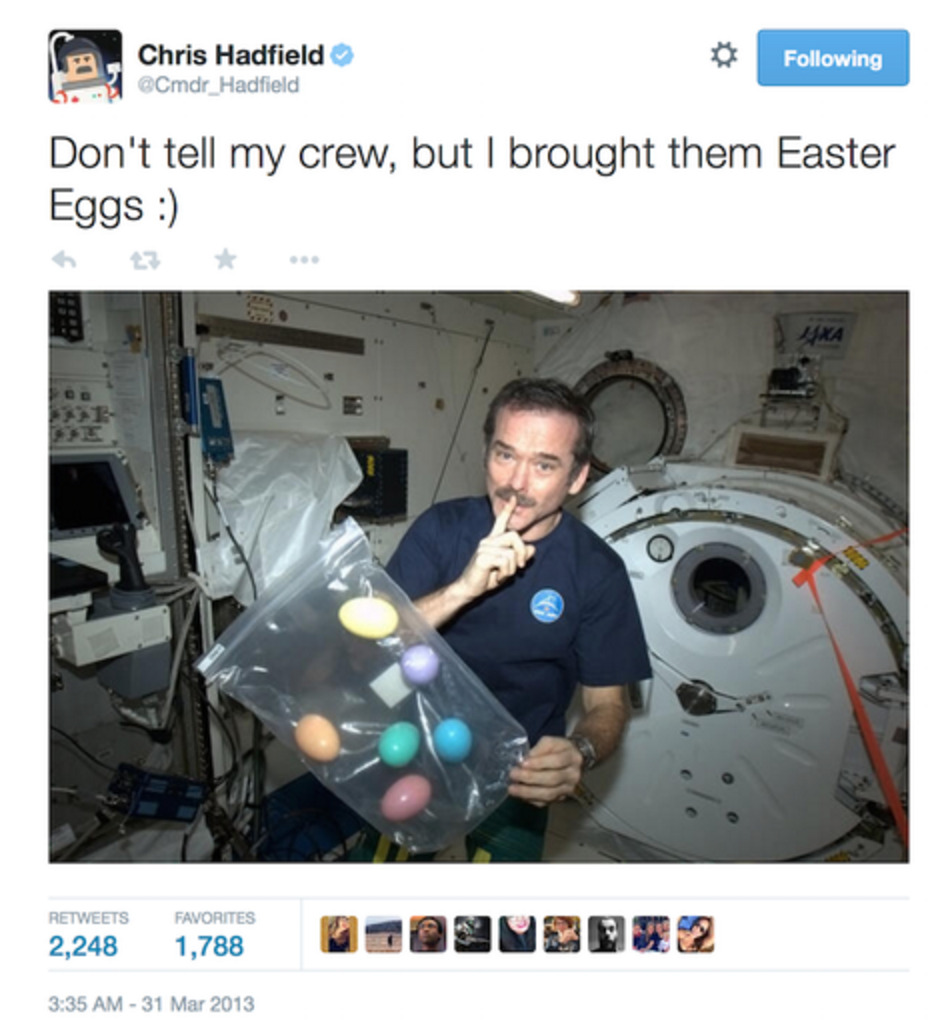Retweet this Easter Eggs tweet

click(x=145, y=260)
